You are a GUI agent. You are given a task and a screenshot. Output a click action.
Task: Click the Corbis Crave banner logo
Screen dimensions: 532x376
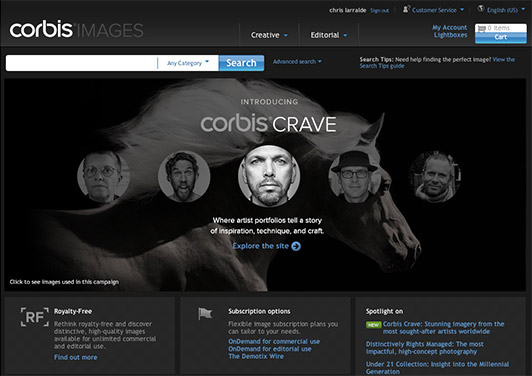268,124
